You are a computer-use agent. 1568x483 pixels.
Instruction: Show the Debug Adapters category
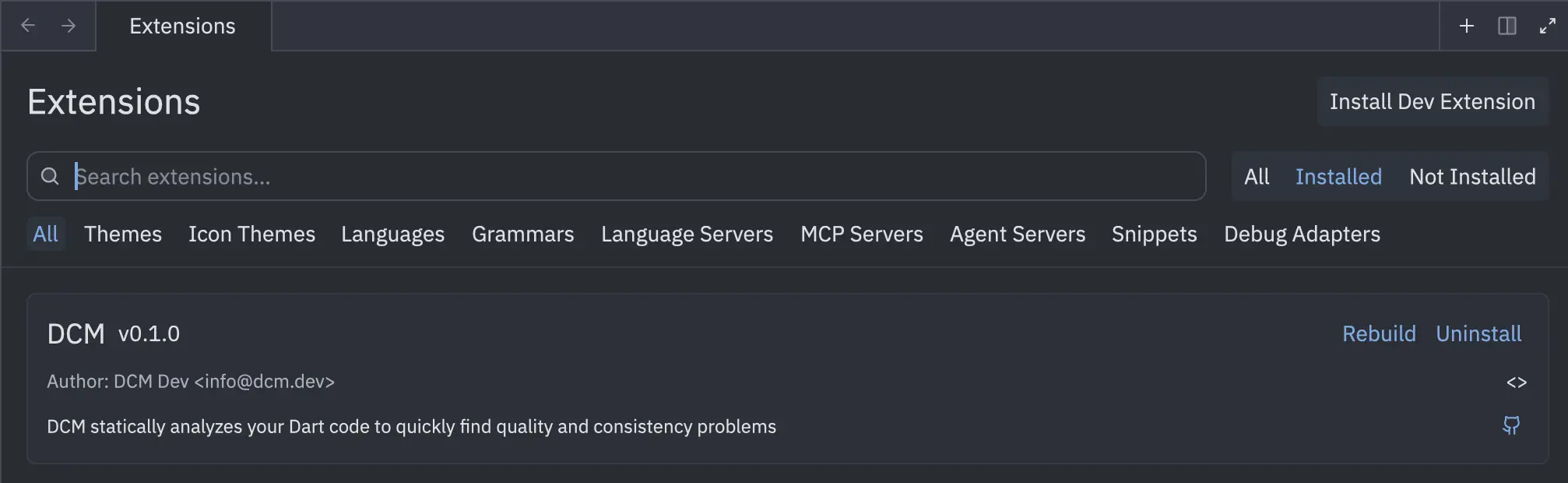1302,234
